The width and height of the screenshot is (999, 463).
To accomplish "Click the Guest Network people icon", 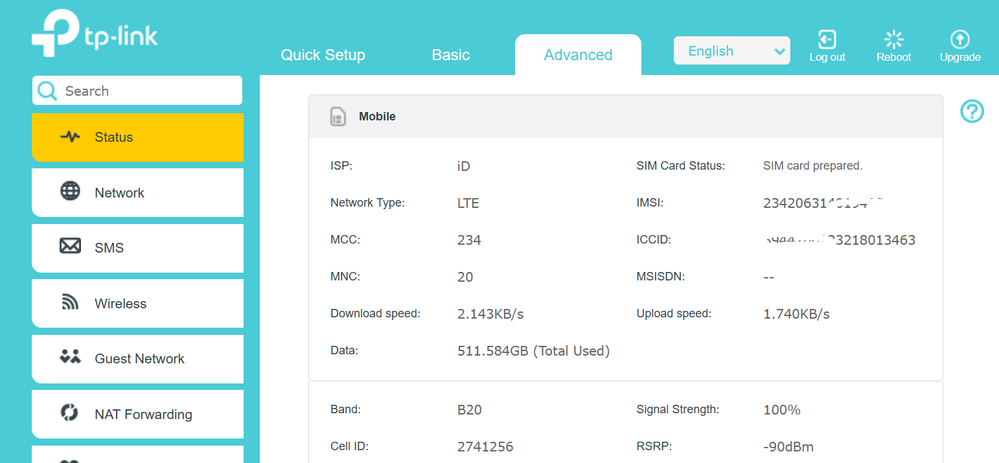I will point(70,357).
